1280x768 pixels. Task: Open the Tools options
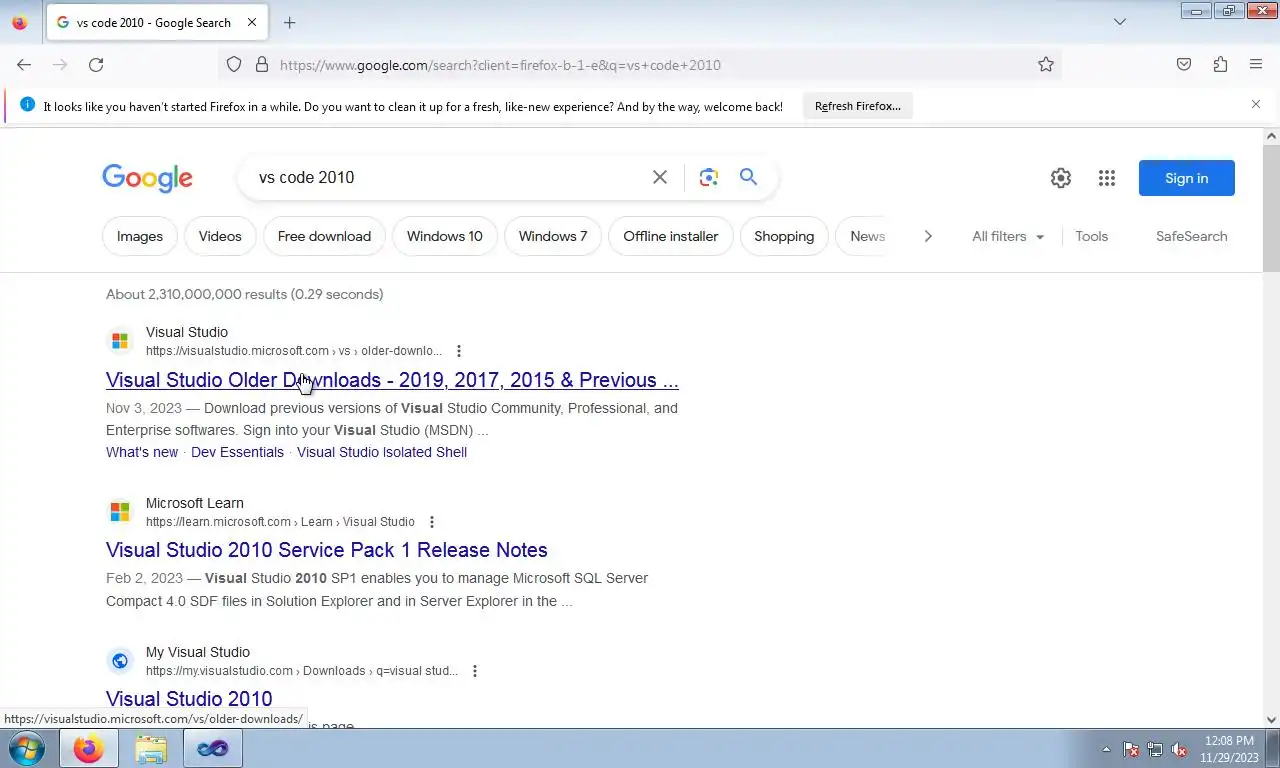pyautogui.click(x=1092, y=236)
